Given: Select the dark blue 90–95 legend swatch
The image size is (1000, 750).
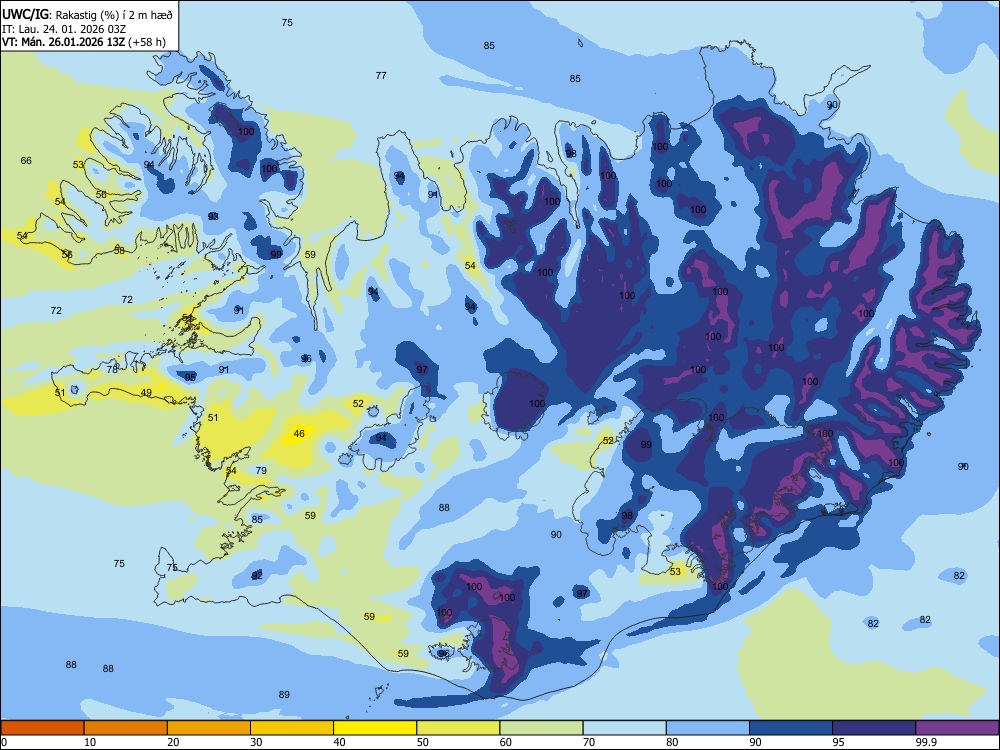Looking at the screenshot, I should coord(791,728).
